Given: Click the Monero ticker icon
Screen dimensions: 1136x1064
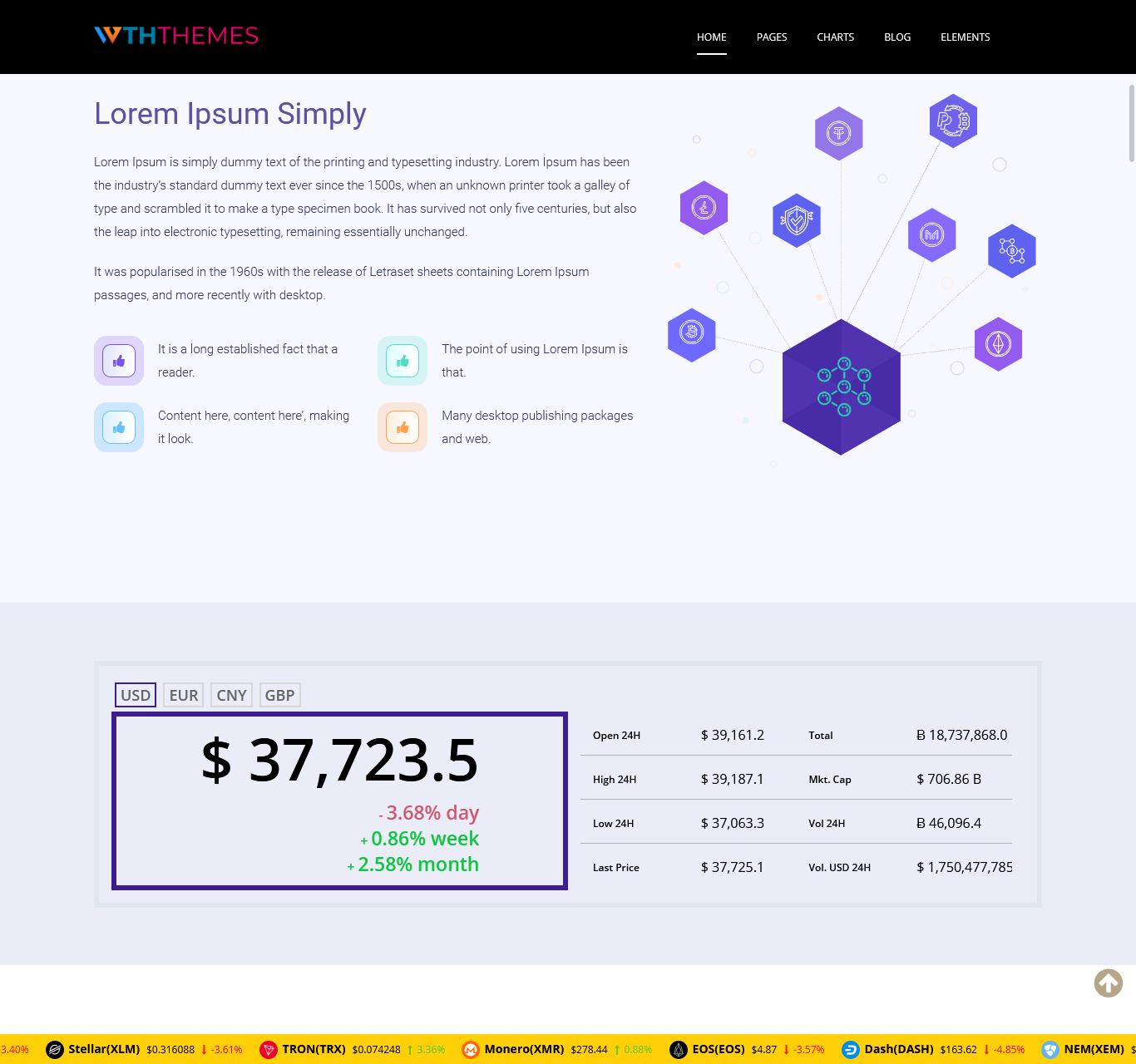Looking at the screenshot, I should [471, 1050].
